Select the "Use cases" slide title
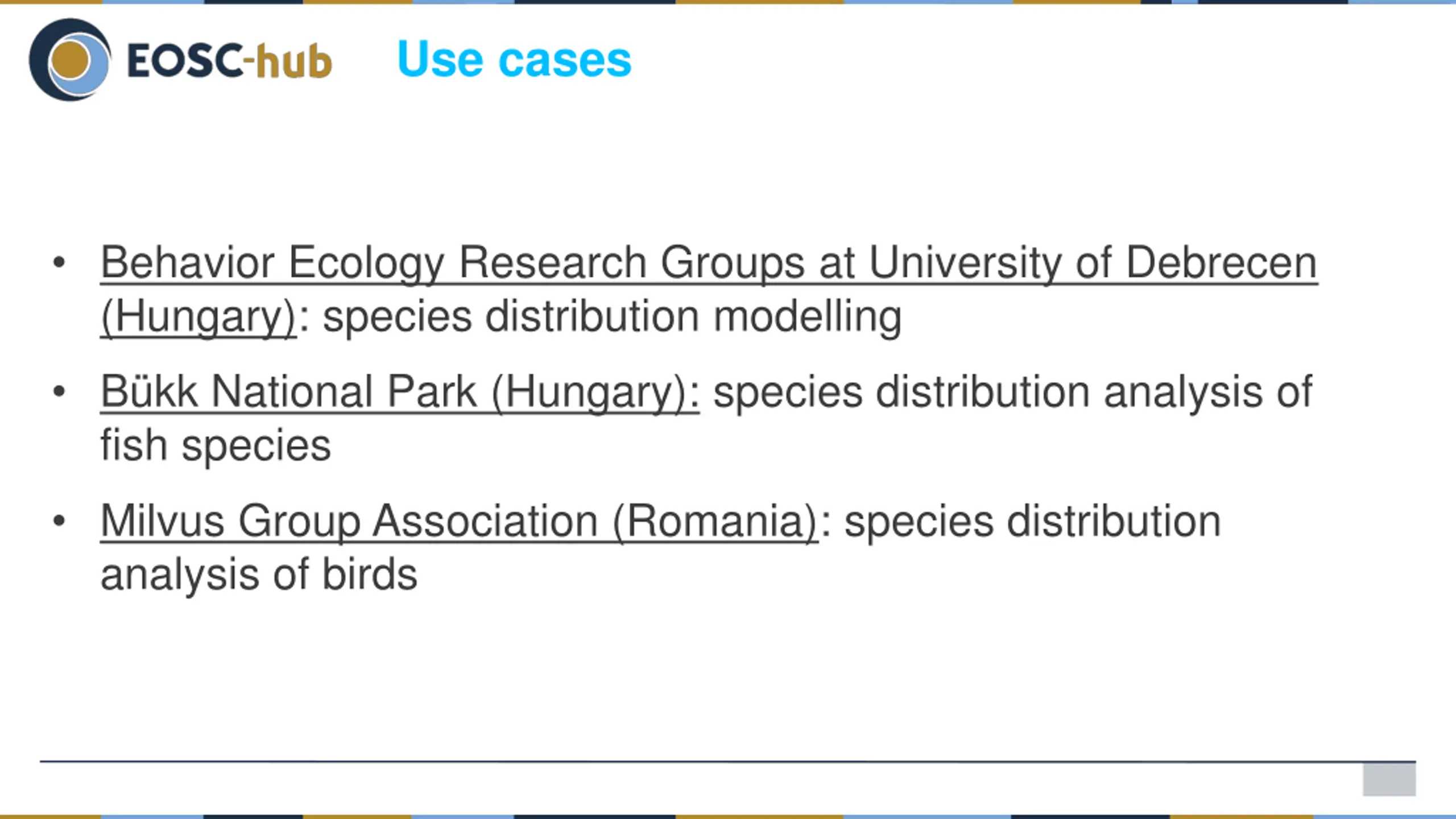Image resolution: width=1456 pixels, height=819 pixels. 514,59
